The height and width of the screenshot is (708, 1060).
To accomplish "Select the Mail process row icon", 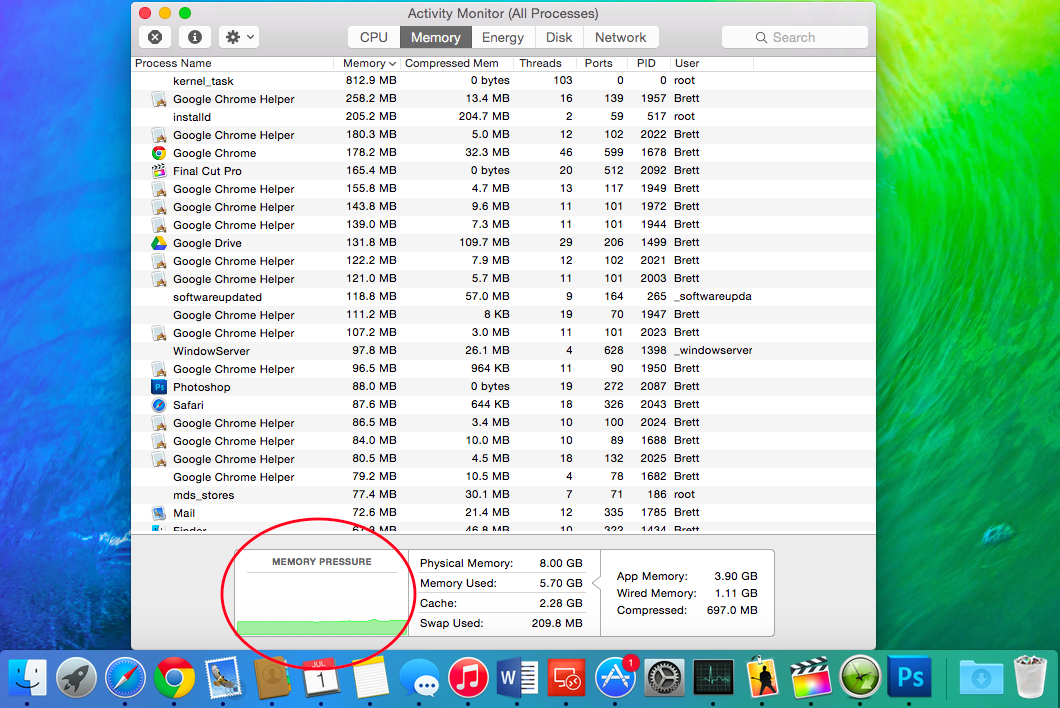I will click(x=158, y=513).
